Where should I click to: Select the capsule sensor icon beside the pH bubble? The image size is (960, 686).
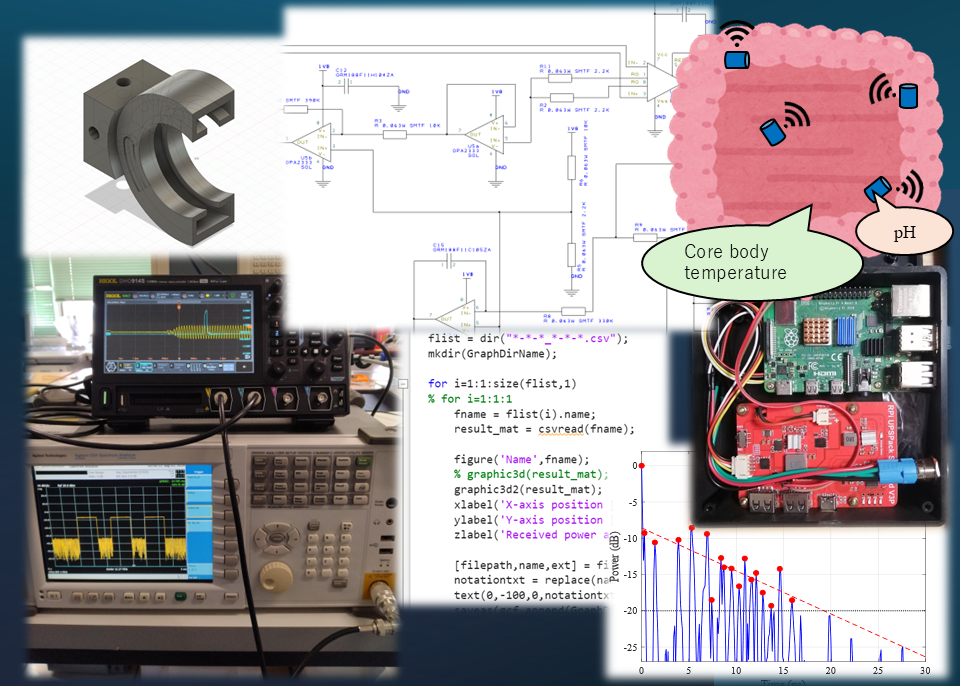(x=877, y=189)
